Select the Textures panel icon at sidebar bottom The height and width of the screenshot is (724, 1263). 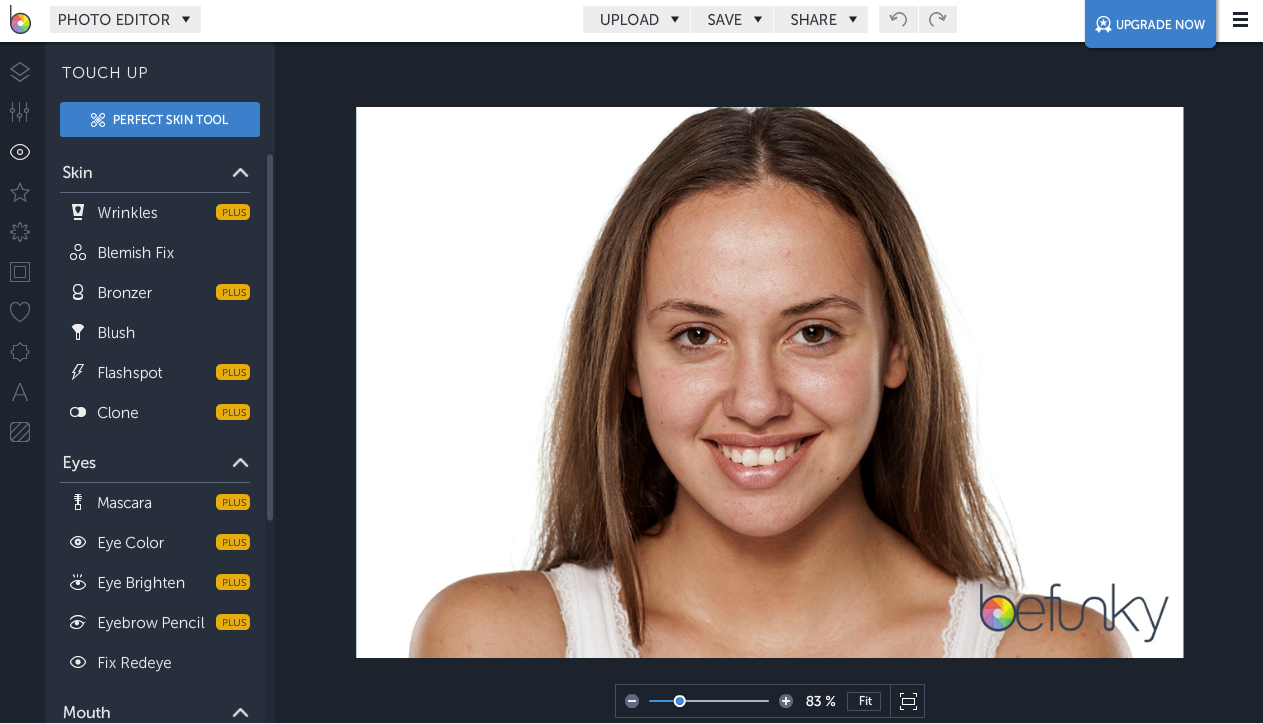click(x=20, y=432)
